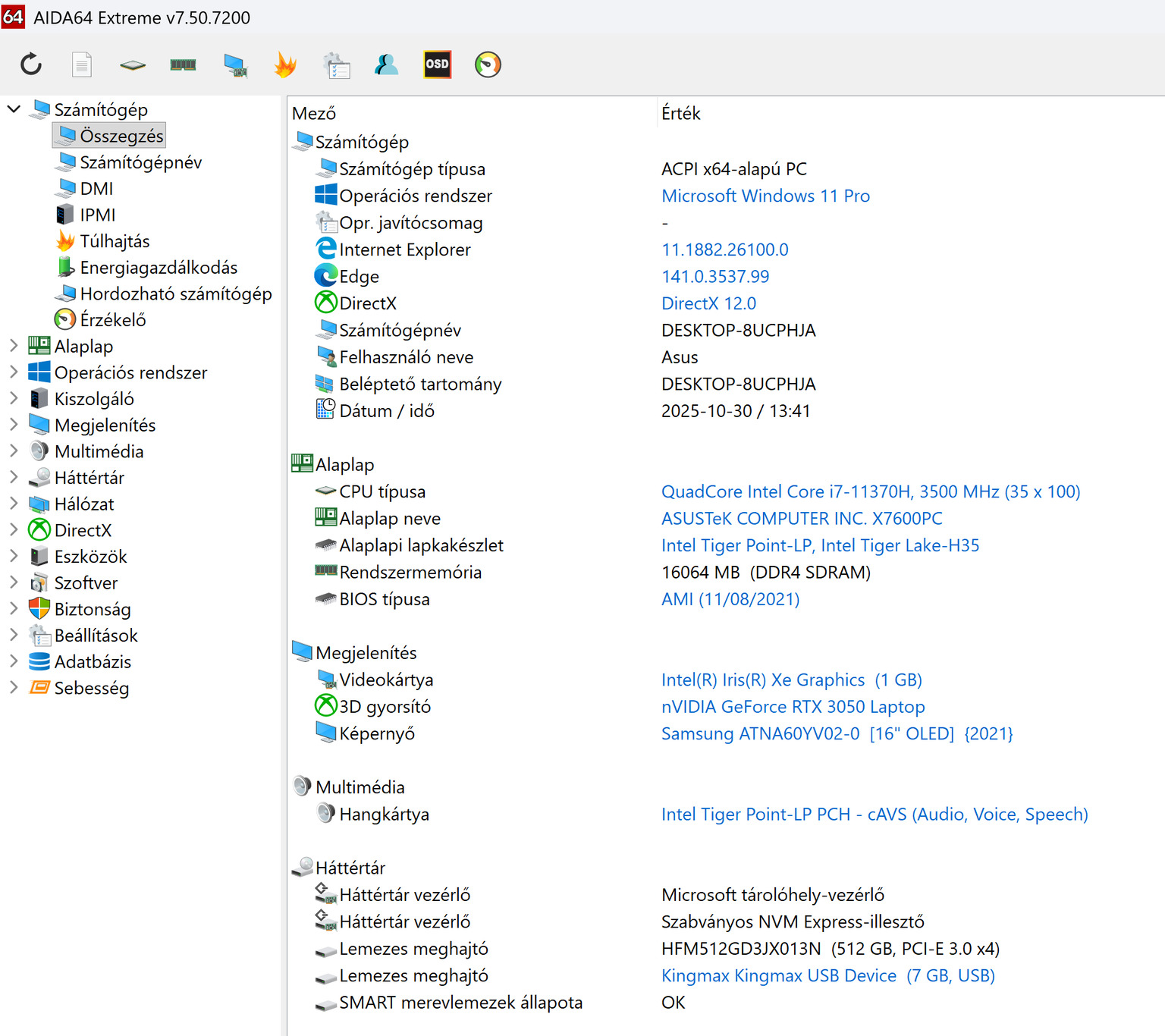1165x1036 pixels.
Task: Click the Internet Explorer version 11.1882.26100.0 link
Action: tap(725, 250)
